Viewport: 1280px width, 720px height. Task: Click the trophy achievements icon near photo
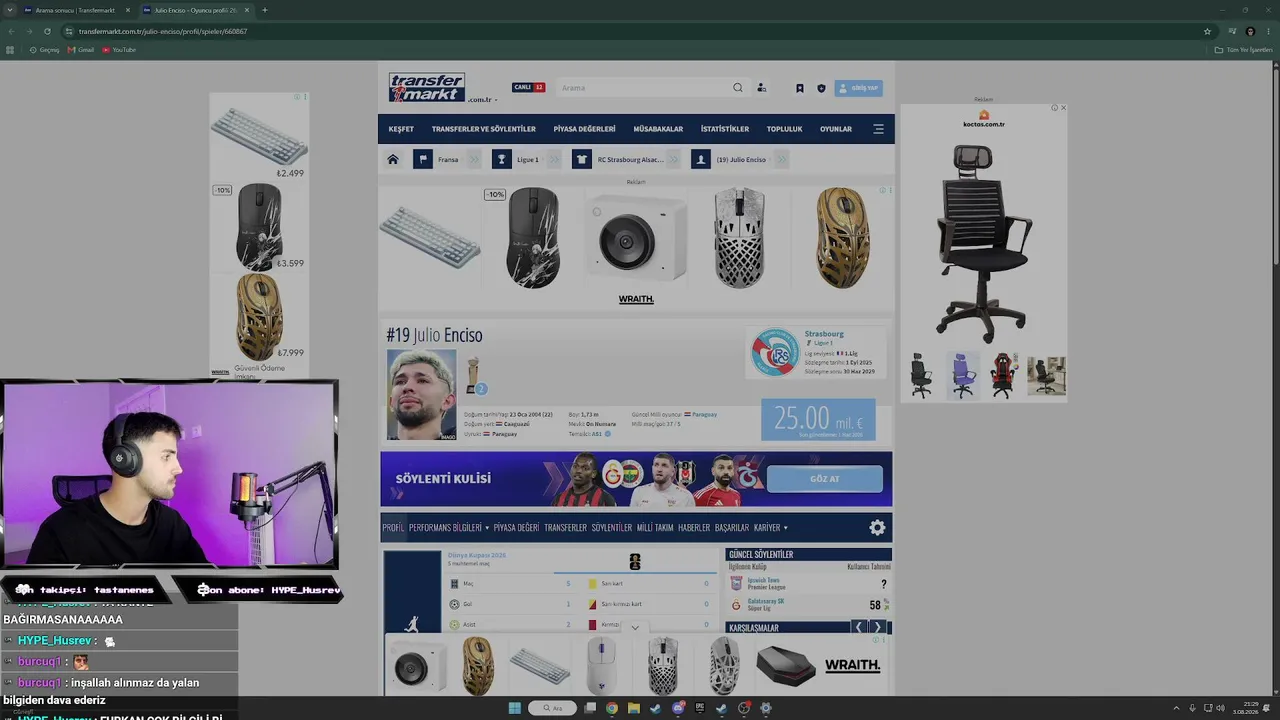(474, 376)
